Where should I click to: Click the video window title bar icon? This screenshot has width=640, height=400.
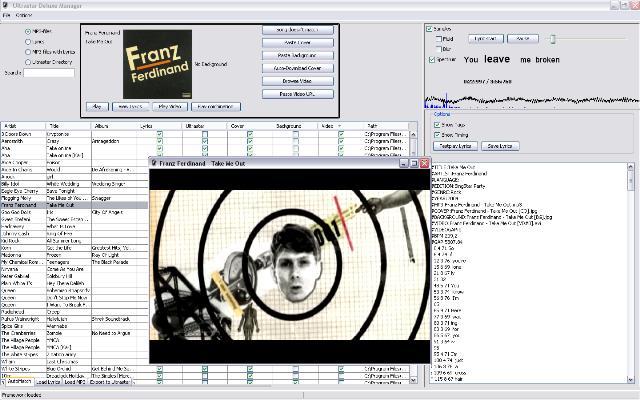[x=154, y=163]
